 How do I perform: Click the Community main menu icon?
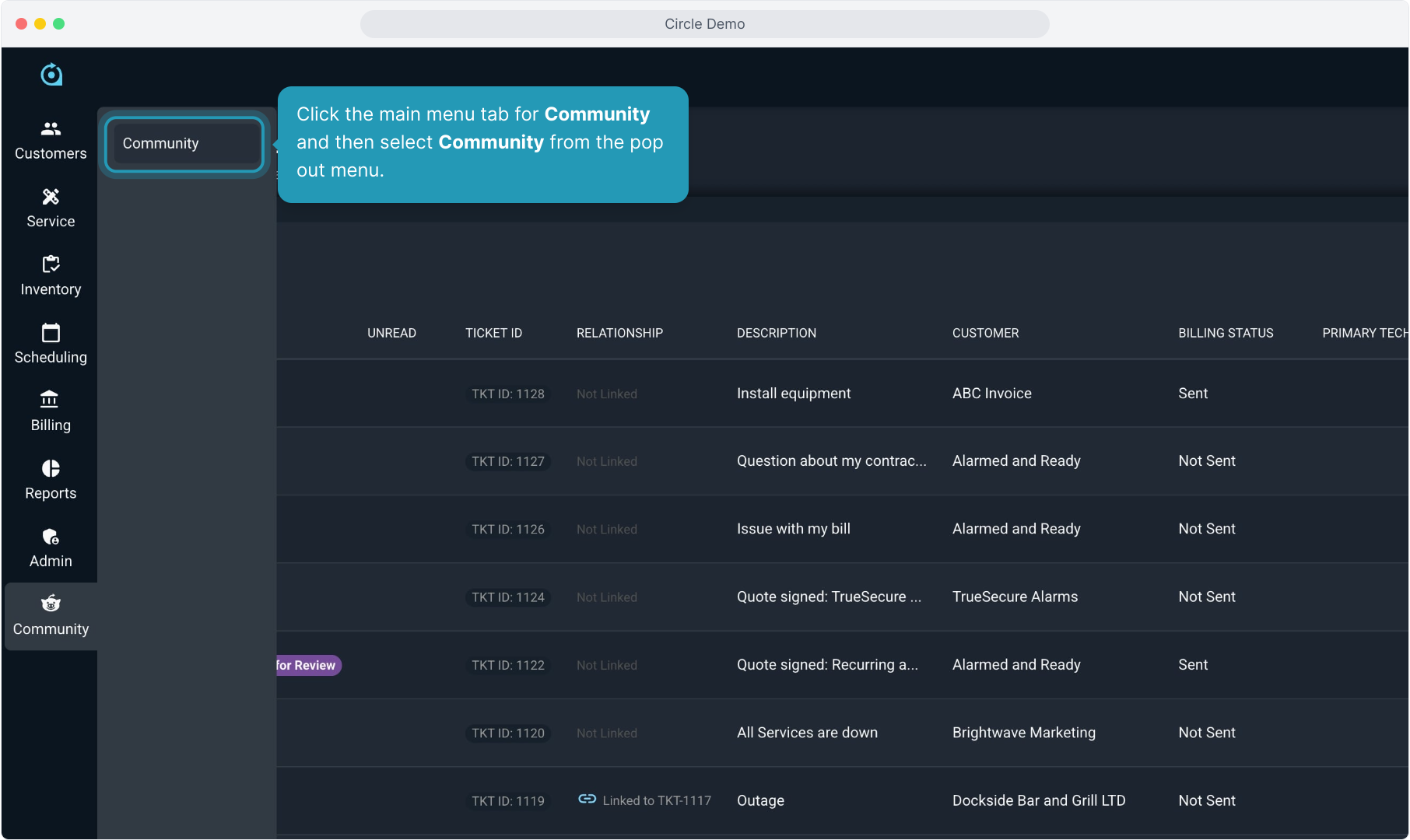click(x=51, y=604)
